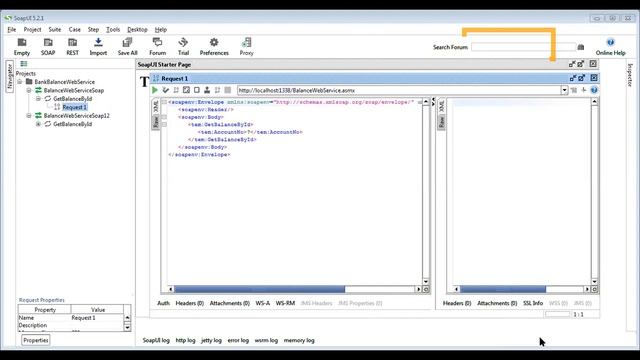This screenshot has width=640, height=360.
Task: Toggle the Inspector side panel
Action: tap(630, 75)
